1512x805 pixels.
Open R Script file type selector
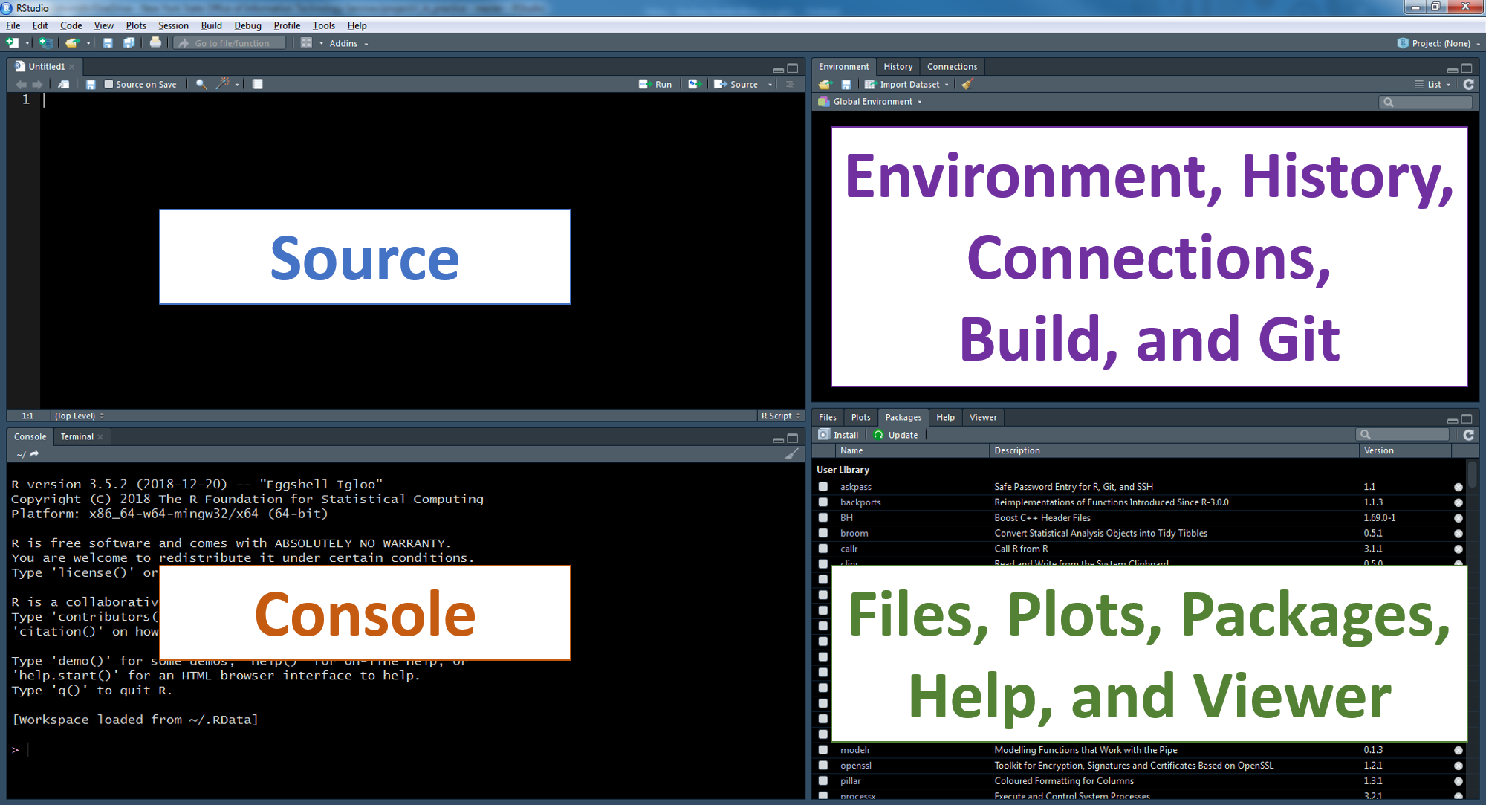[x=781, y=416]
